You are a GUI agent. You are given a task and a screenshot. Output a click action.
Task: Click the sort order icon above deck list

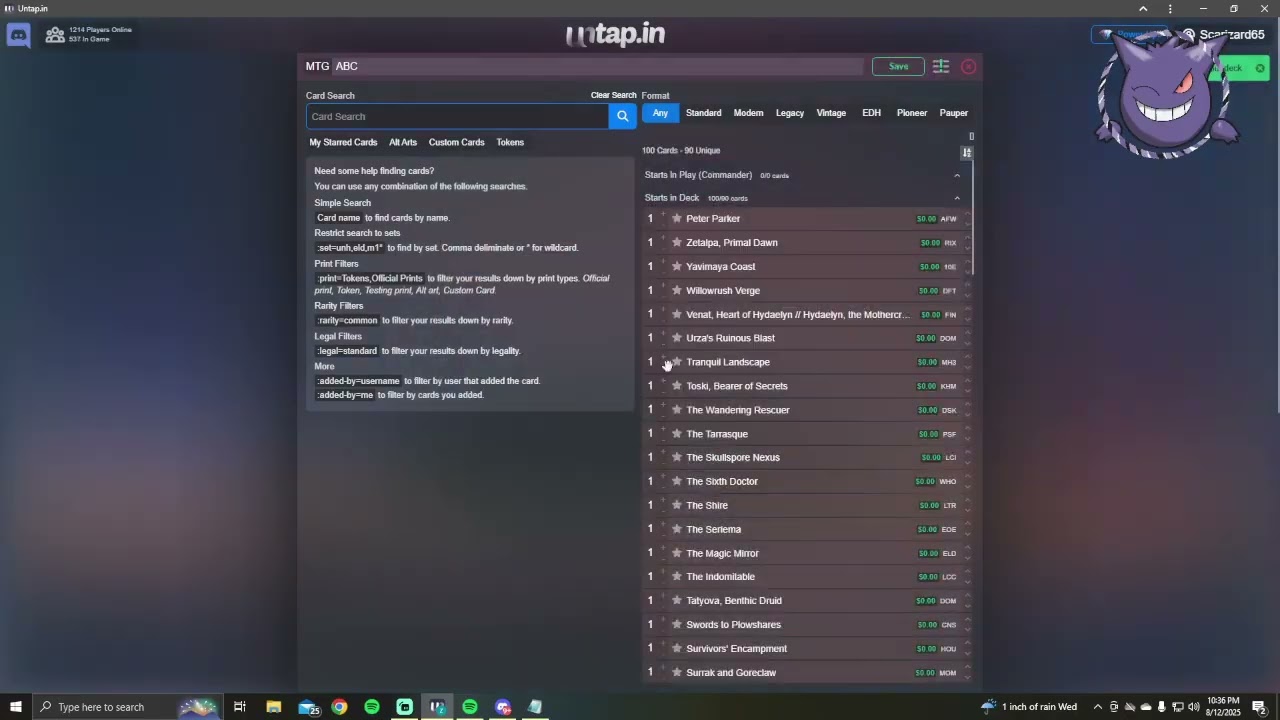point(966,152)
